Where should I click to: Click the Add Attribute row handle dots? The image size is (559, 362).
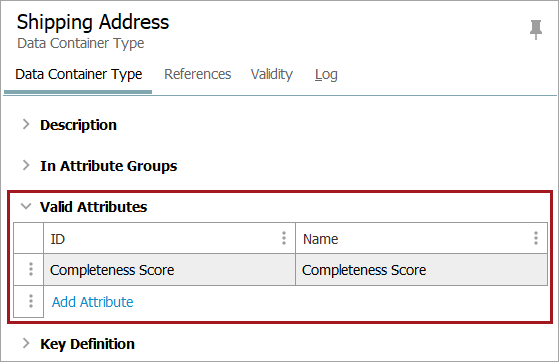coord(31,301)
